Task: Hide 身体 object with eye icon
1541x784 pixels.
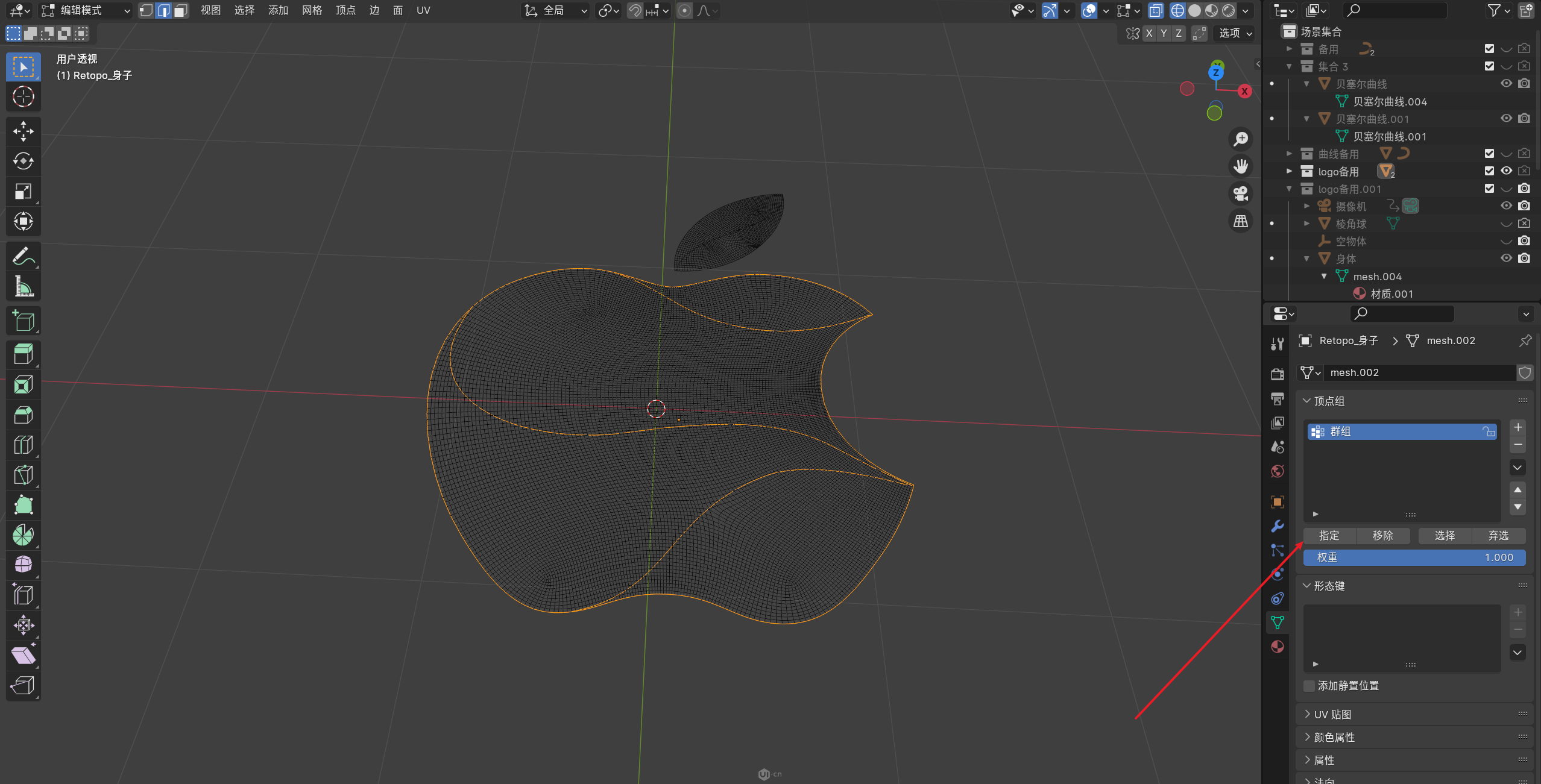Action: [x=1506, y=259]
